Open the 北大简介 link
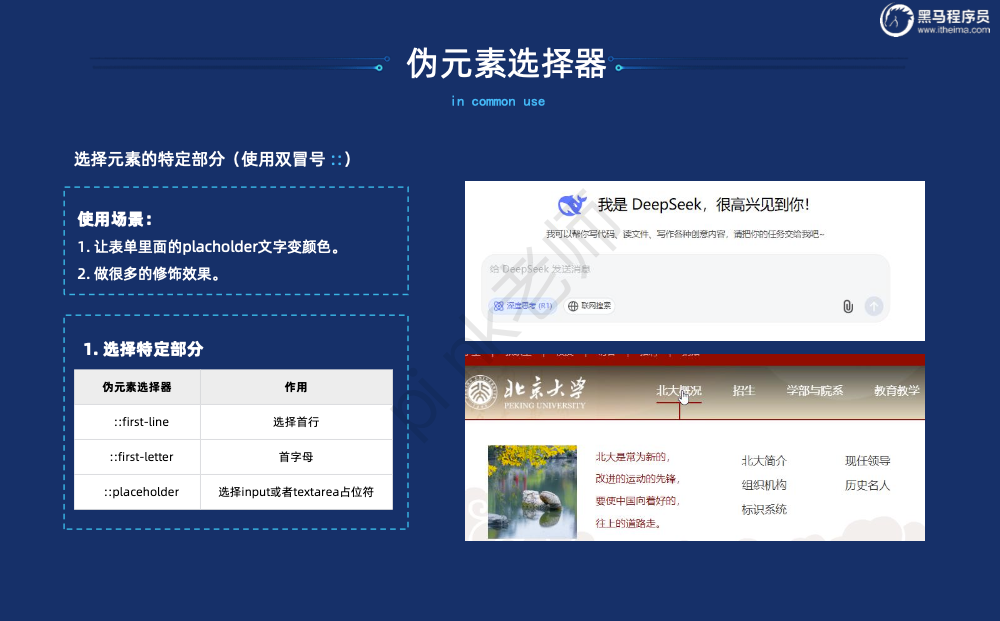This screenshot has width=1000, height=621. [x=764, y=460]
